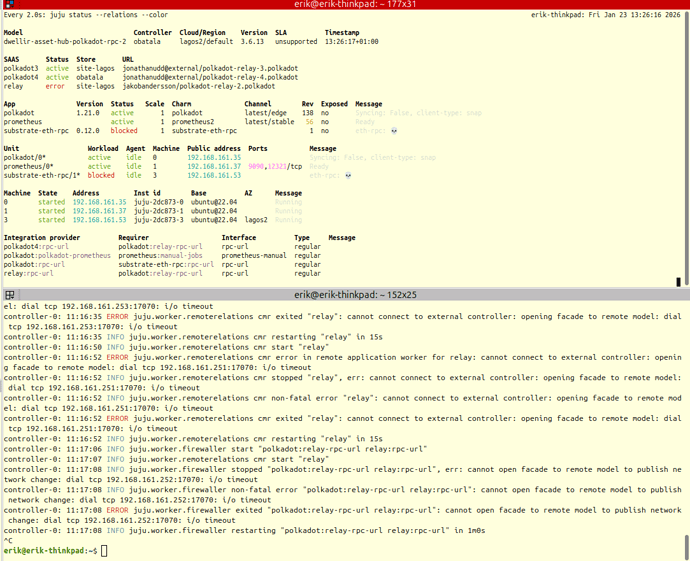Image resolution: width=690 pixels, height=561 pixels.
Task: Click the unit name 'prometheus/0*'
Action: pyautogui.click(x=29, y=166)
